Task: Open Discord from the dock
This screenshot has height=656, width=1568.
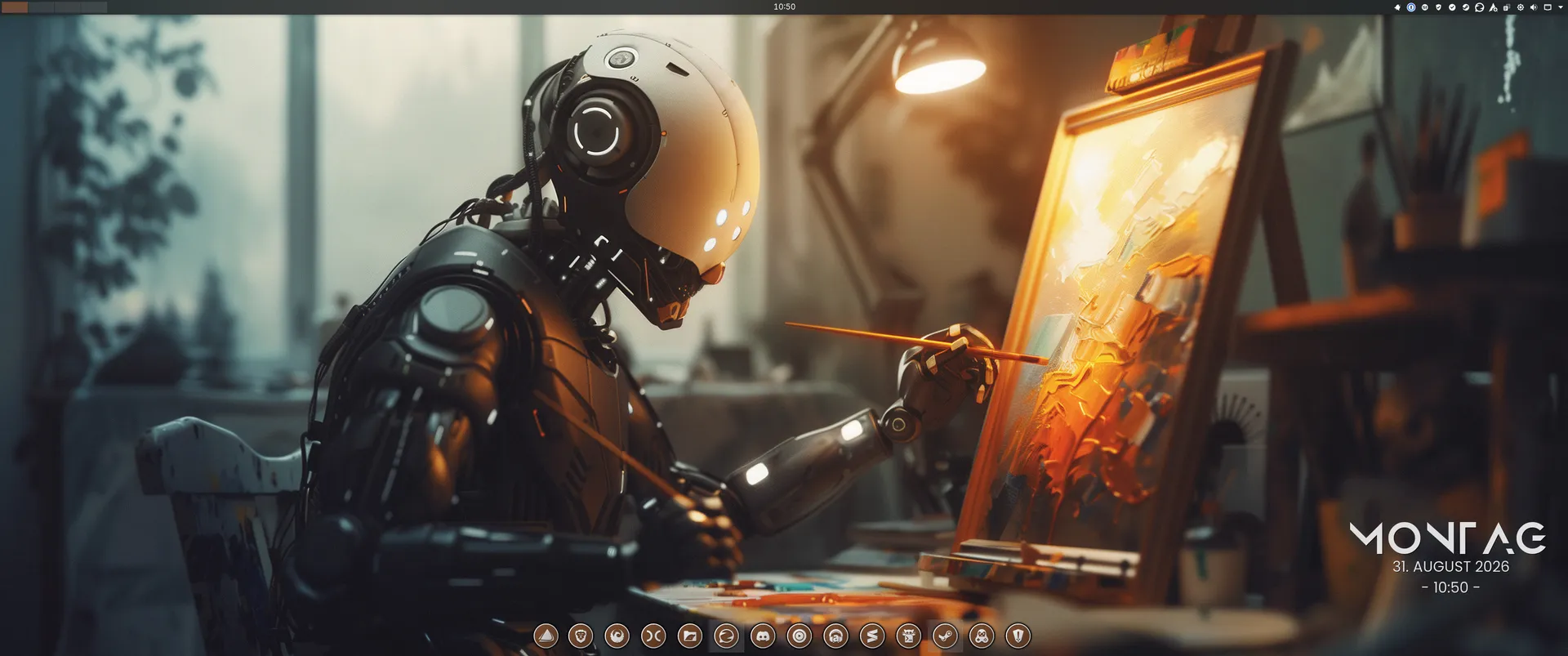Action: click(x=763, y=636)
